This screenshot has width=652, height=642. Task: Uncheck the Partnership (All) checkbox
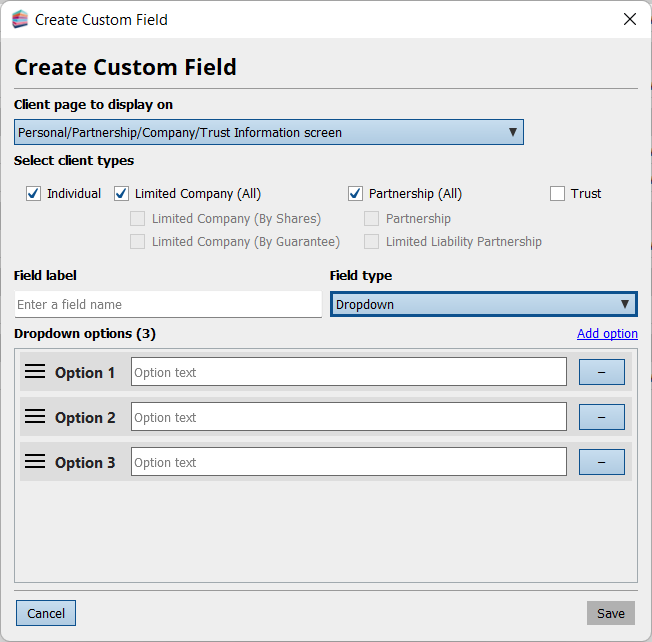point(356,194)
